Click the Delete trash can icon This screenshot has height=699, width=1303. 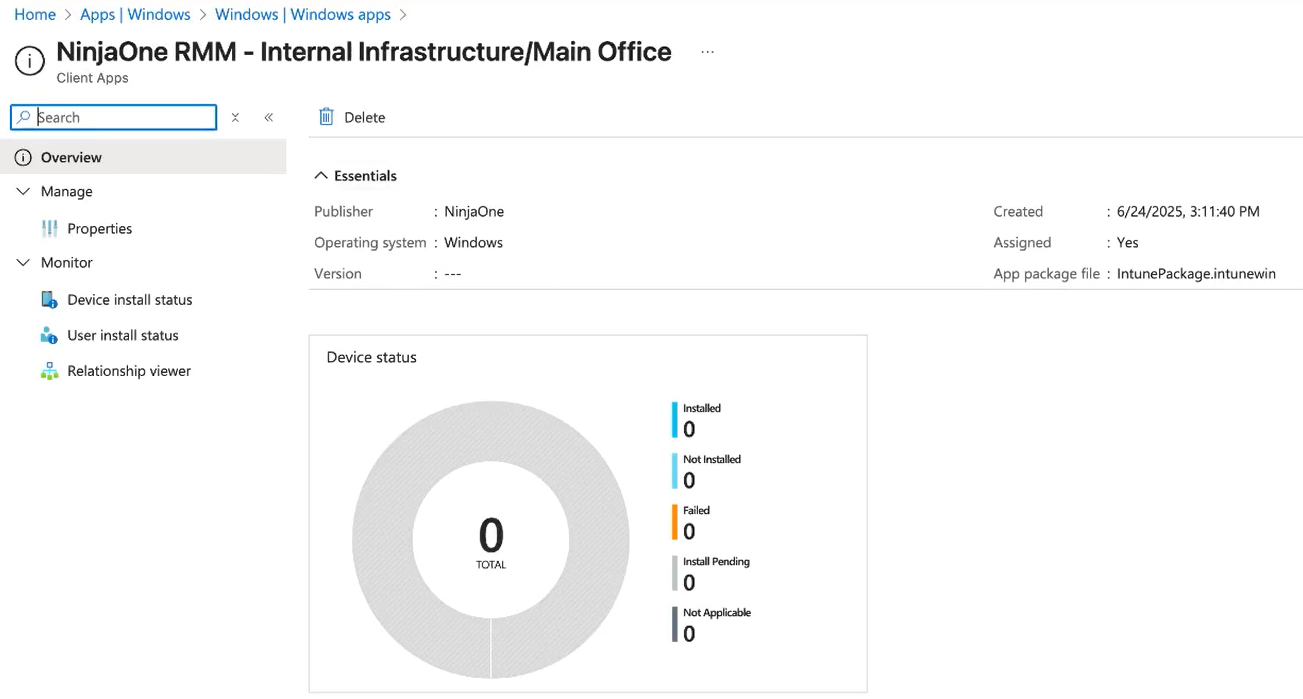point(326,117)
